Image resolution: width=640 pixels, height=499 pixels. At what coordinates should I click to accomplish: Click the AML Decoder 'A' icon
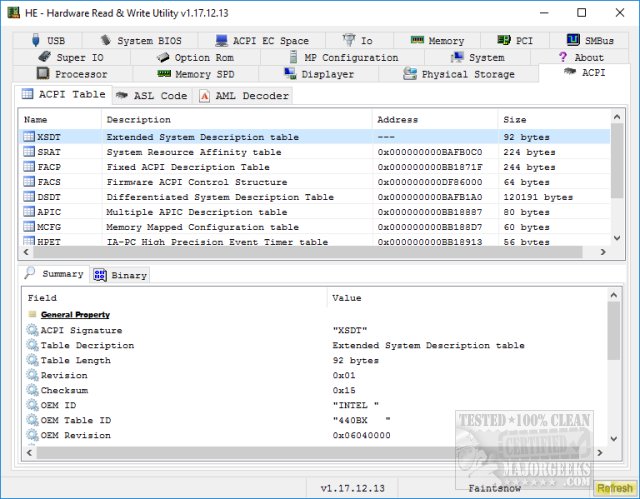pos(204,96)
